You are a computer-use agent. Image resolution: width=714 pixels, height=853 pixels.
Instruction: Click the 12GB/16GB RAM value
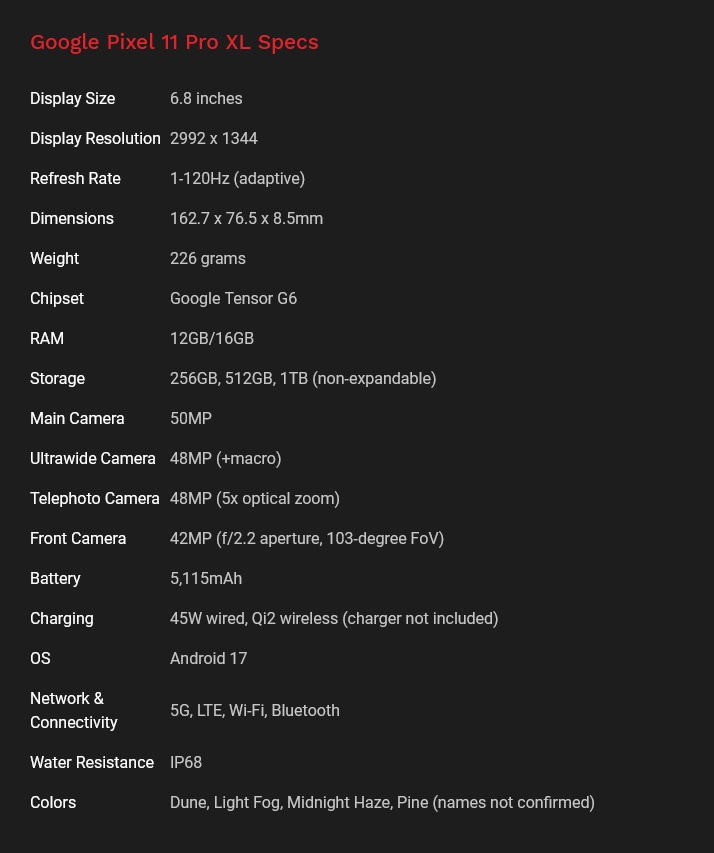tap(212, 338)
